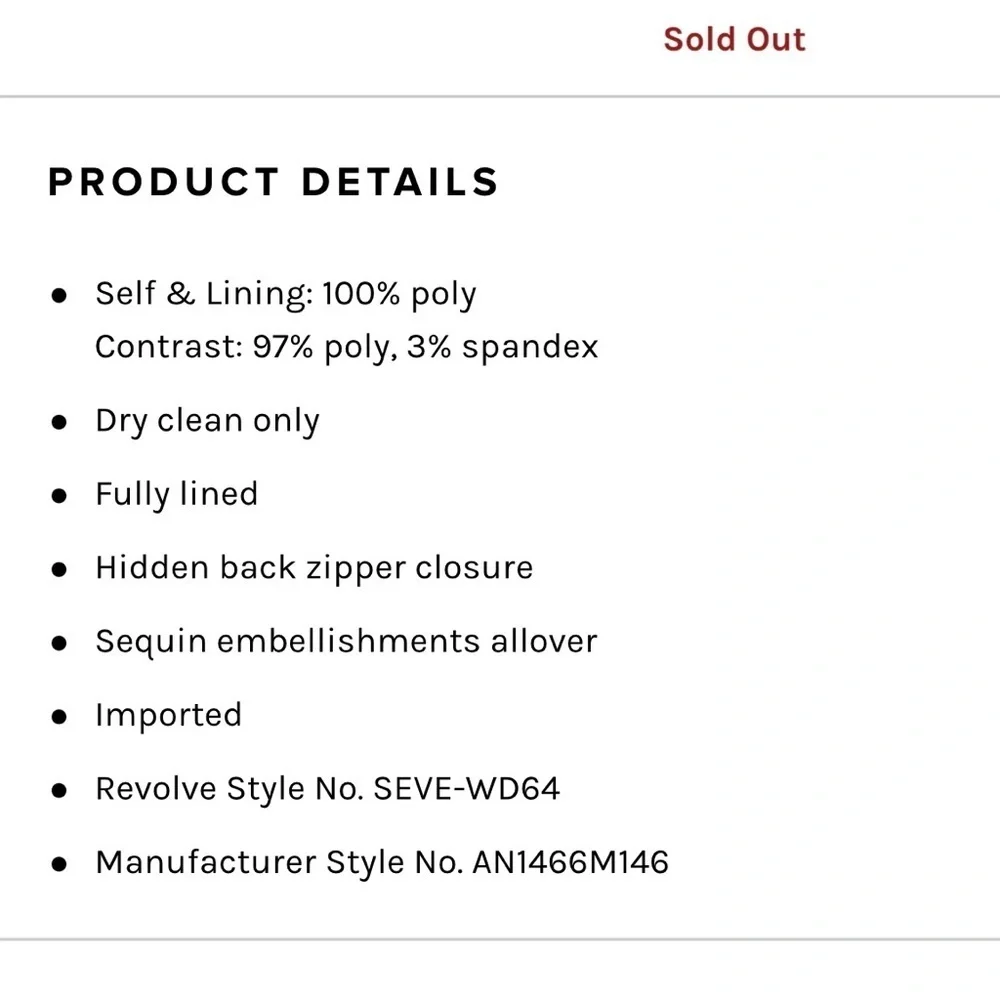Select 'Hidden back zipper closure' text
Screen dimensions: 1000x1000
point(314,568)
